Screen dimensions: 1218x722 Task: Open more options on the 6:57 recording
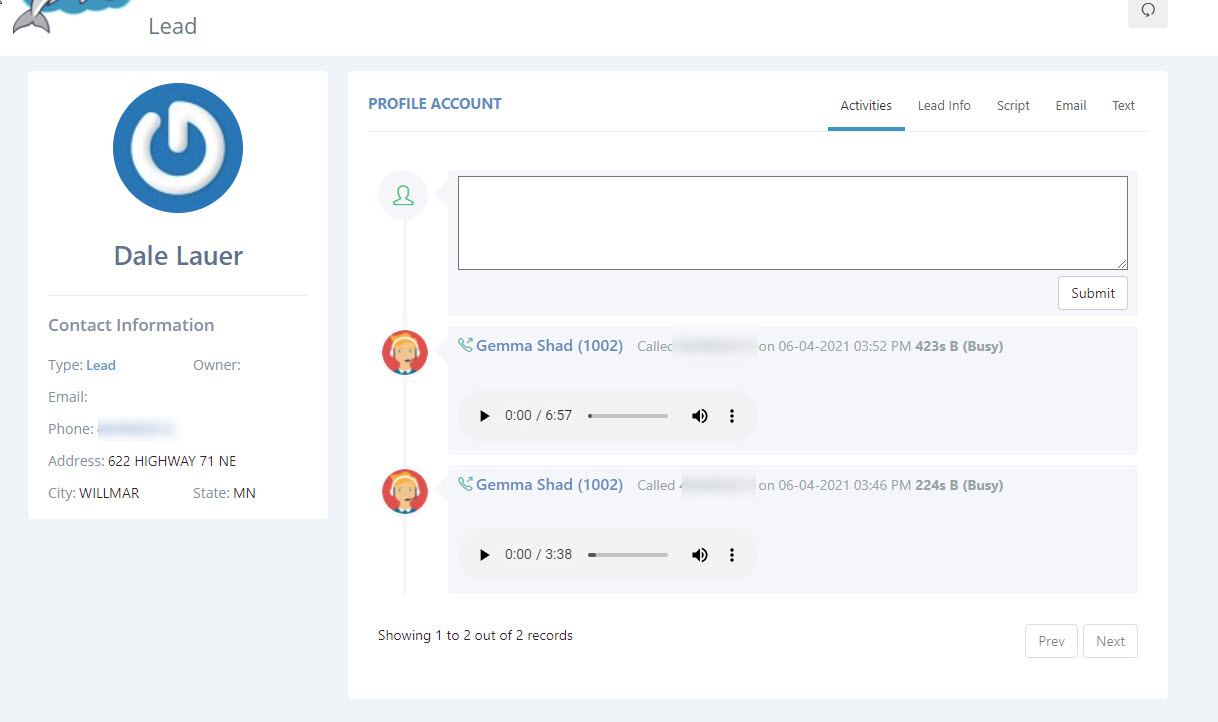coord(732,416)
